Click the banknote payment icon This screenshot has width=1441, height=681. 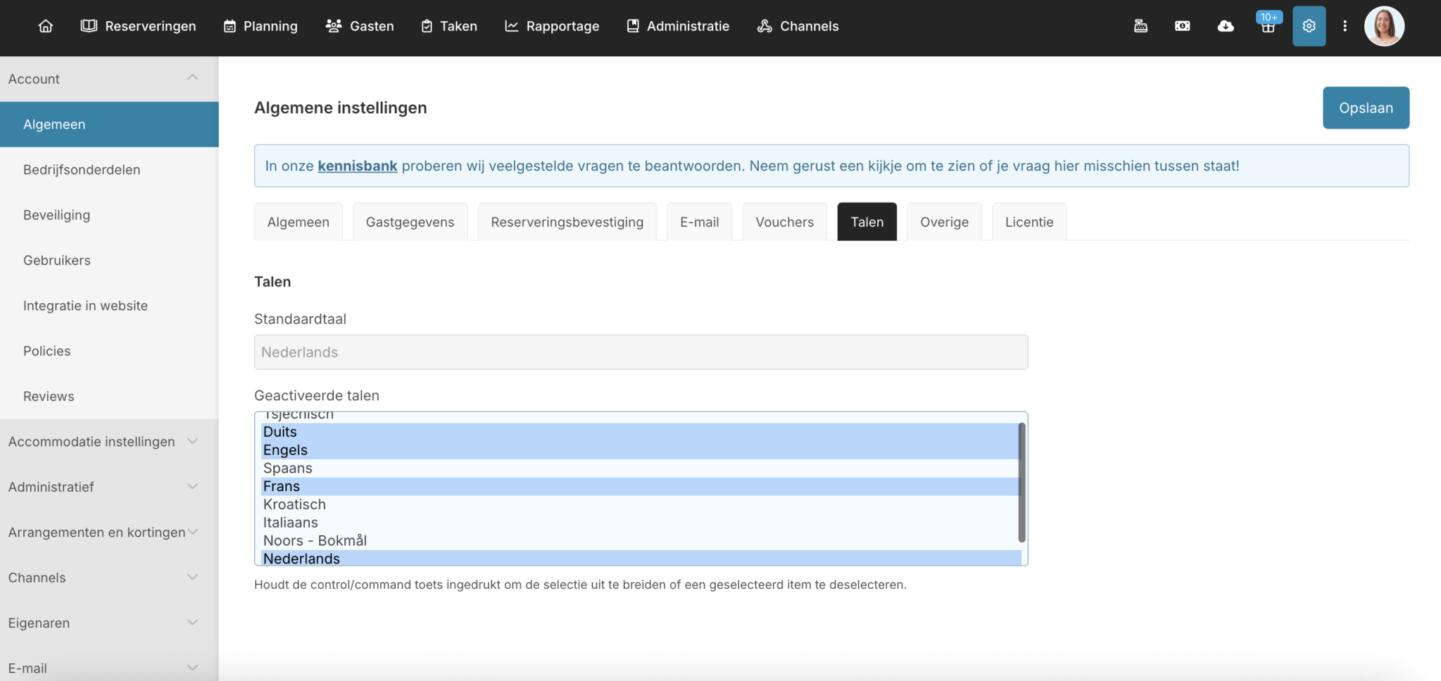(x=1182, y=26)
